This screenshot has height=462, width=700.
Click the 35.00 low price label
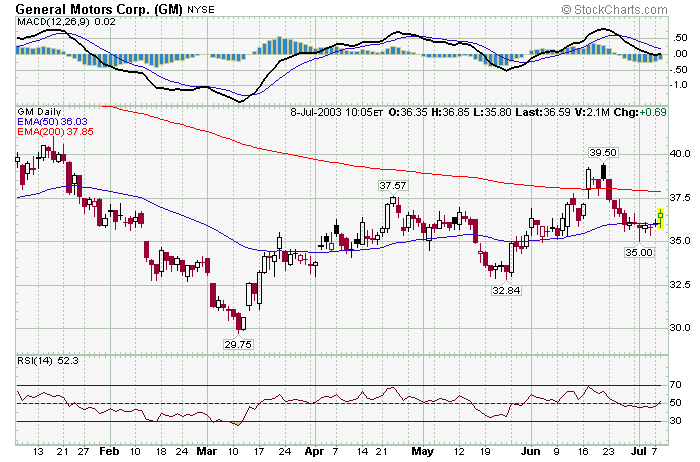coord(639,252)
